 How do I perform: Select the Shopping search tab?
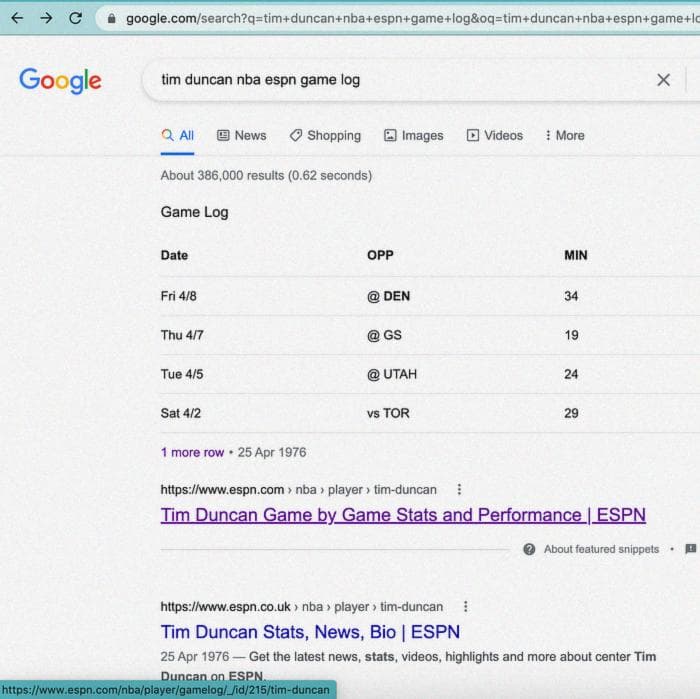(325, 135)
